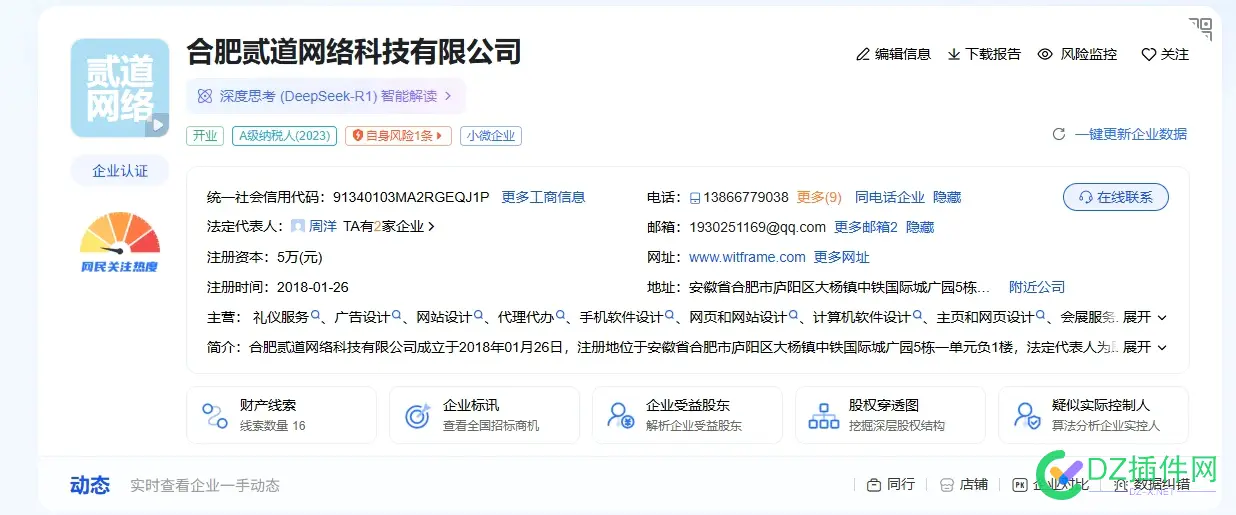Screen dimensions: 1236x515
Task: Click credit code 91340103MA2RGEQJ1P text
Action: pos(411,197)
